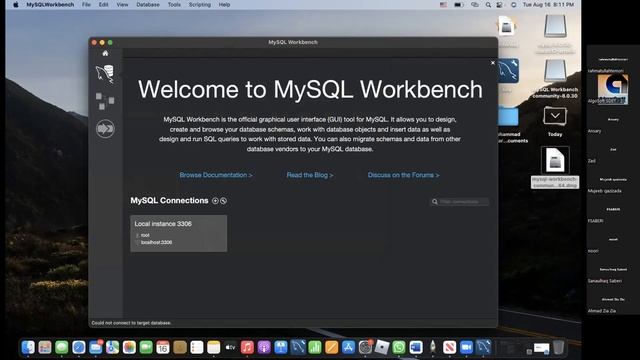Click the Browse Documentation link
Viewport: 640px width, 360px height.
[216, 175]
